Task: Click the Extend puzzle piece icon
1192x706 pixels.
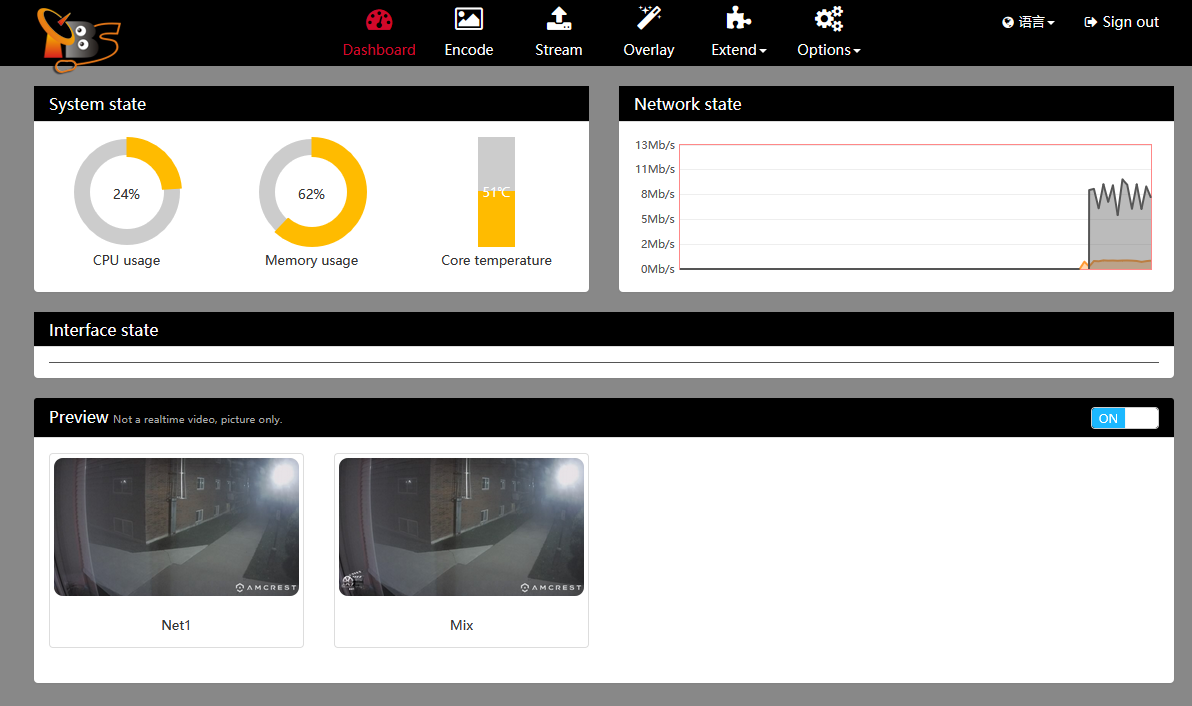Action: pyautogui.click(x=738, y=17)
